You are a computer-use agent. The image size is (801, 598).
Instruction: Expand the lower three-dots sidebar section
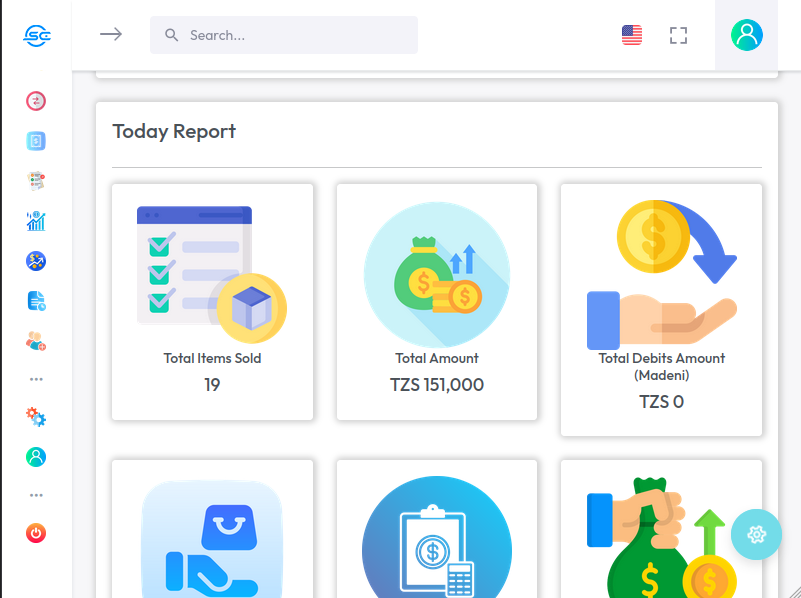pos(36,495)
